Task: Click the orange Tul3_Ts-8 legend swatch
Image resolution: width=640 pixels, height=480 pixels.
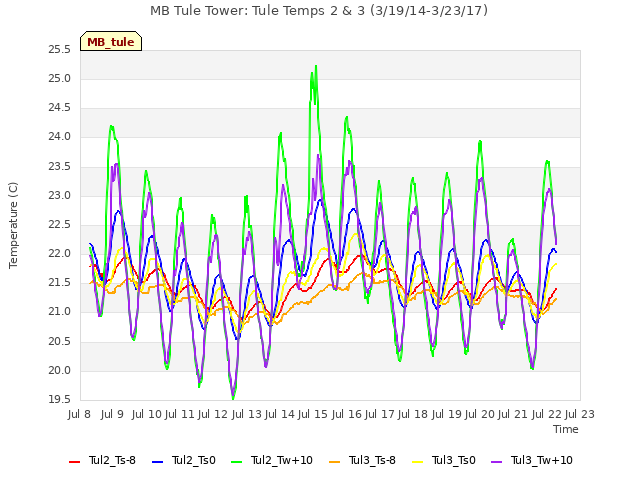Action: coord(335,462)
